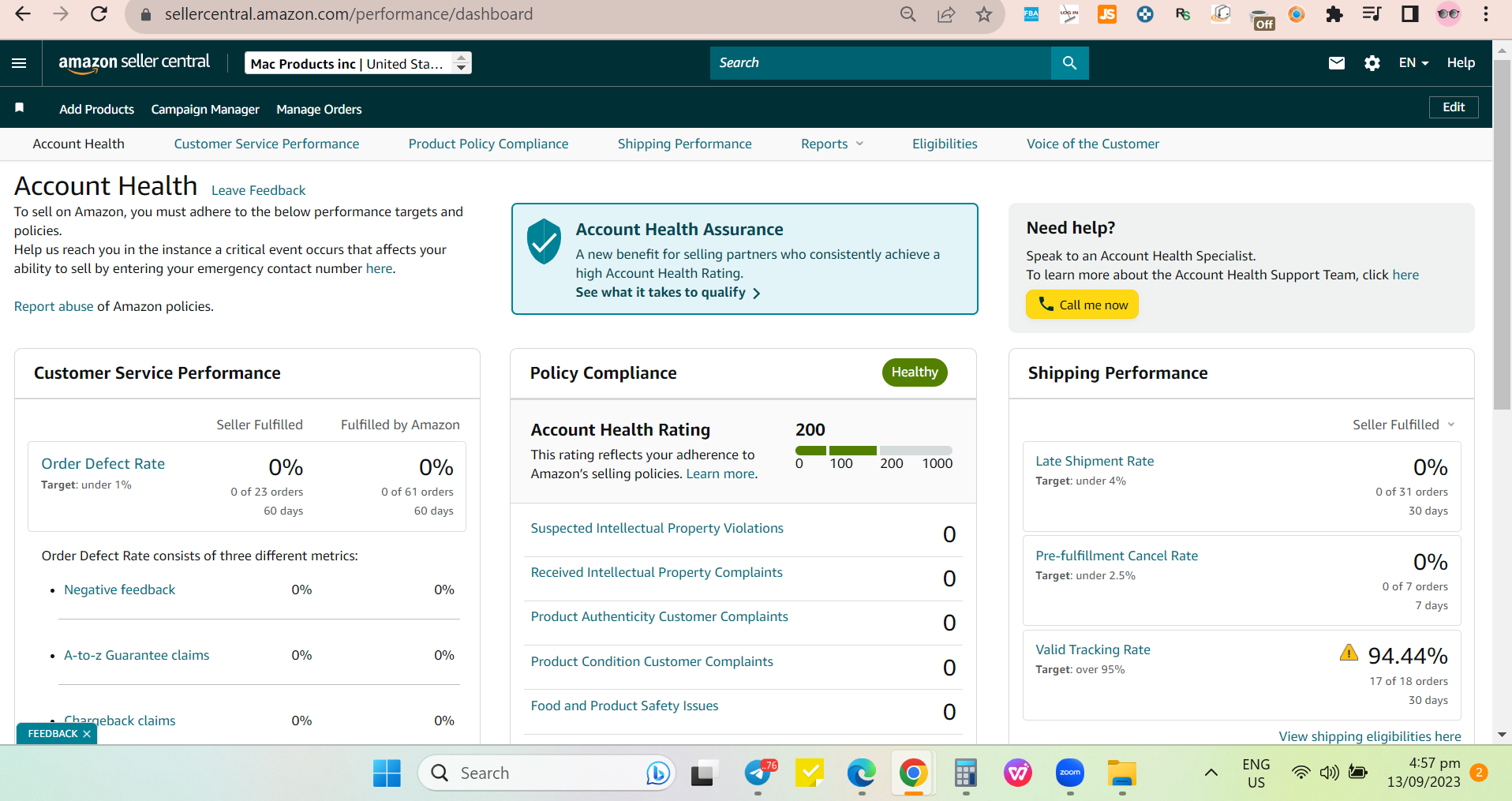
Task: Bookmark this page with the star icon
Action: point(984,14)
